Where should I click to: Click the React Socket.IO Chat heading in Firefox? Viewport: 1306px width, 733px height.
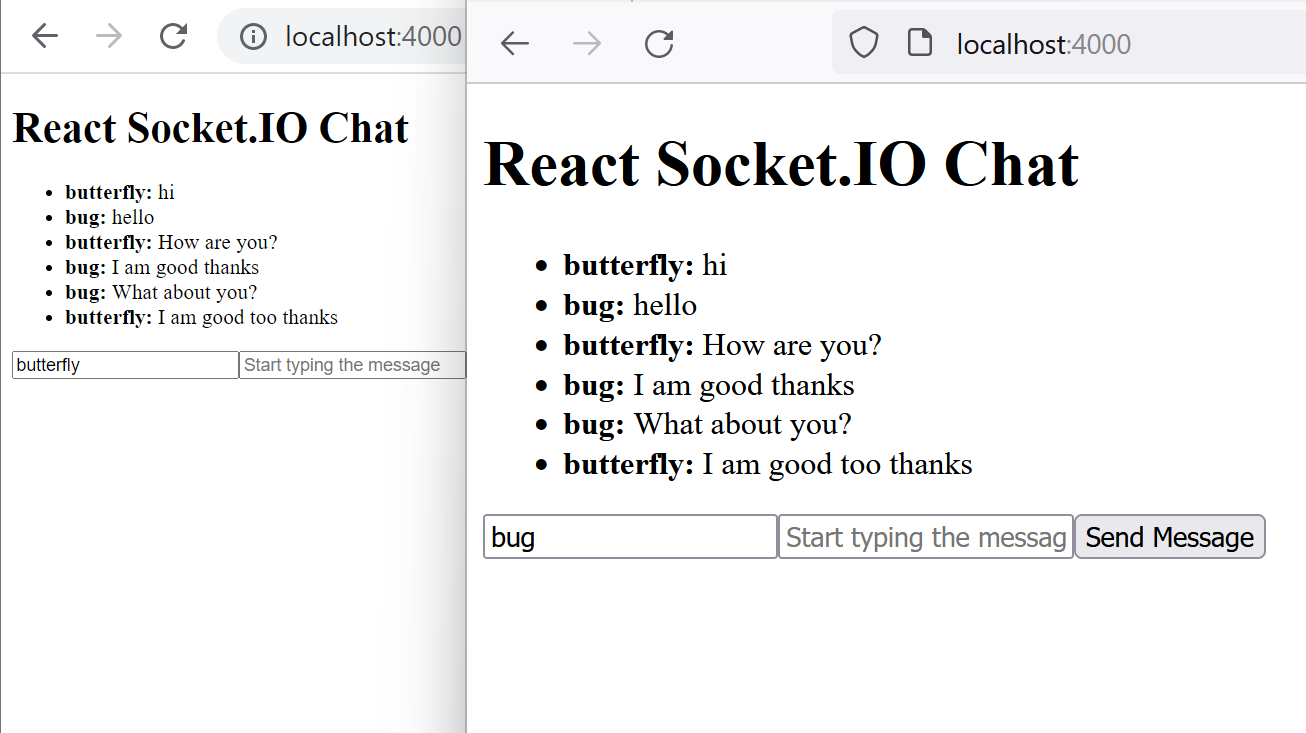click(781, 164)
